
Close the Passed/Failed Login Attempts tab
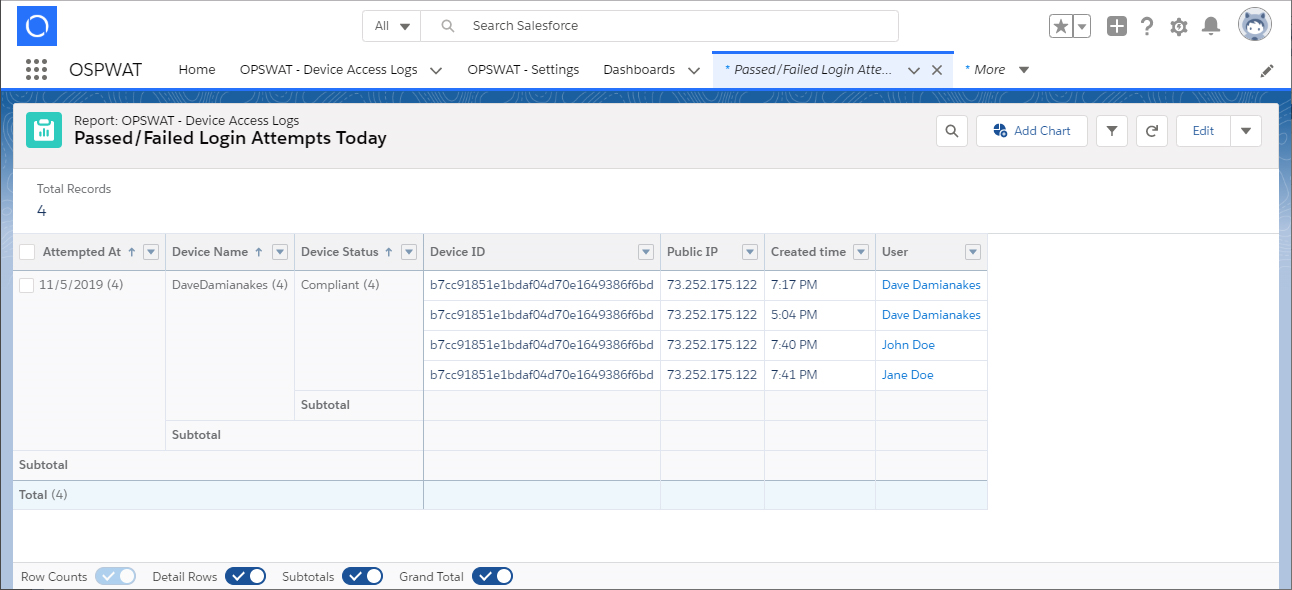[937, 70]
